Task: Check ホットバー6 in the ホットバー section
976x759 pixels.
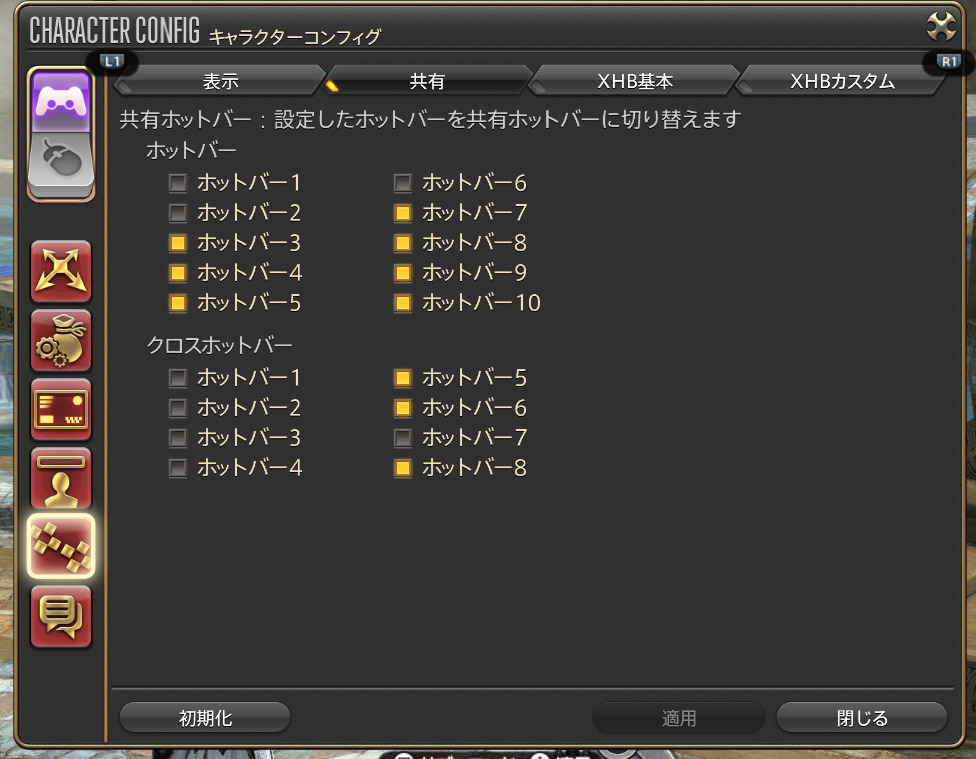Action: pyautogui.click(x=403, y=183)
